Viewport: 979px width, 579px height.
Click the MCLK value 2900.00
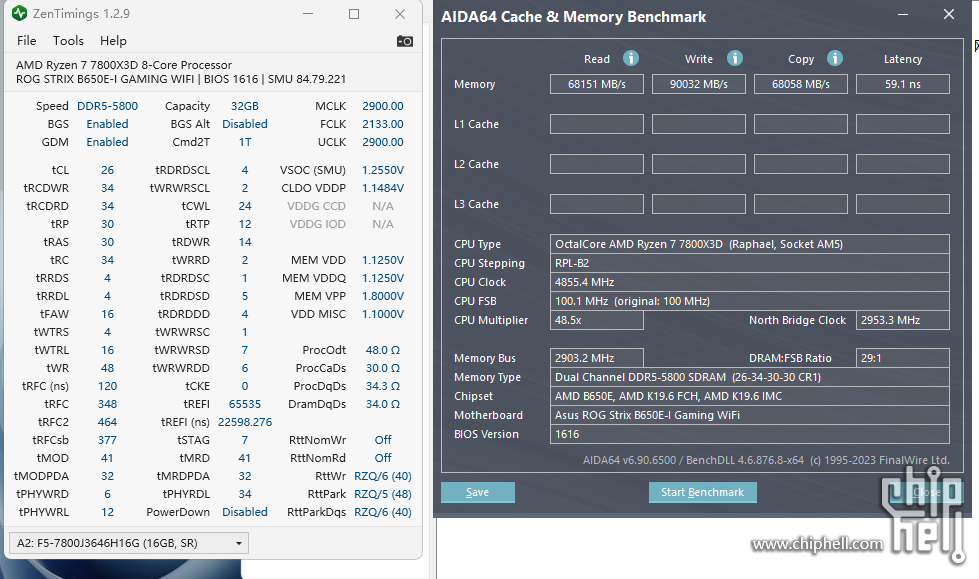pyautogui.click(x=383, y=106)
